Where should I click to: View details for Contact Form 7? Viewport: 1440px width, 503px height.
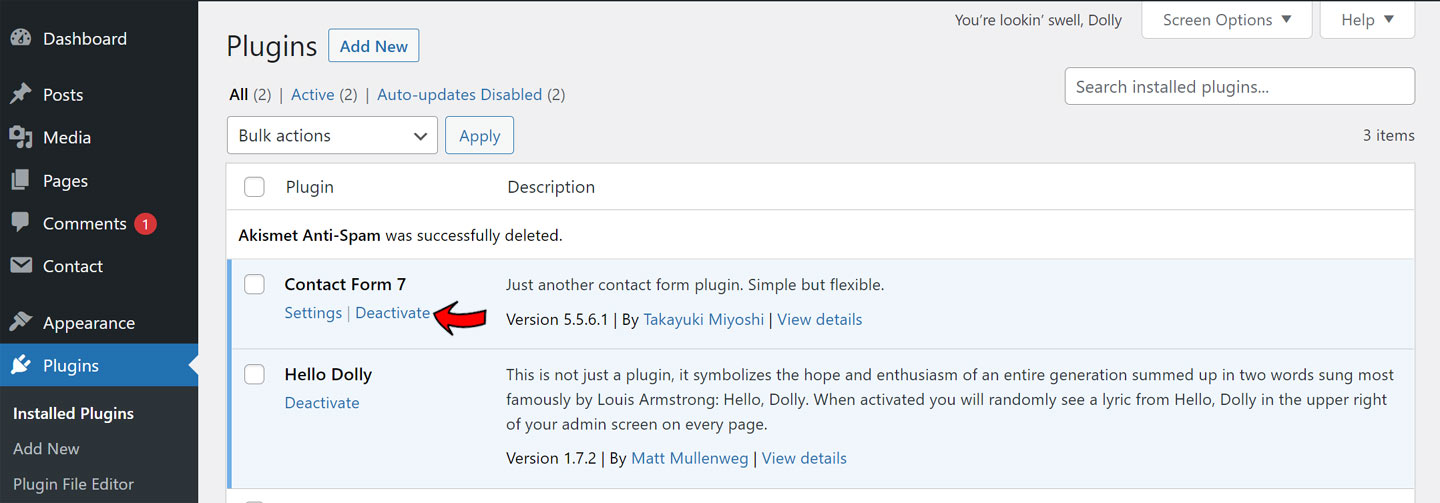coord(819,320)
